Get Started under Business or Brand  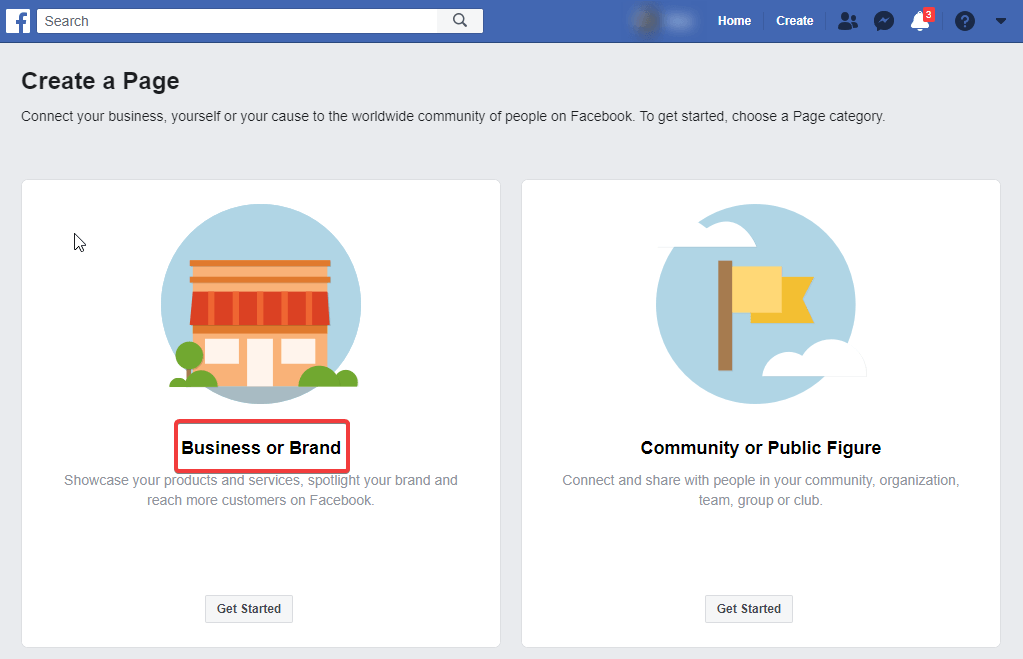pos(248,608)
